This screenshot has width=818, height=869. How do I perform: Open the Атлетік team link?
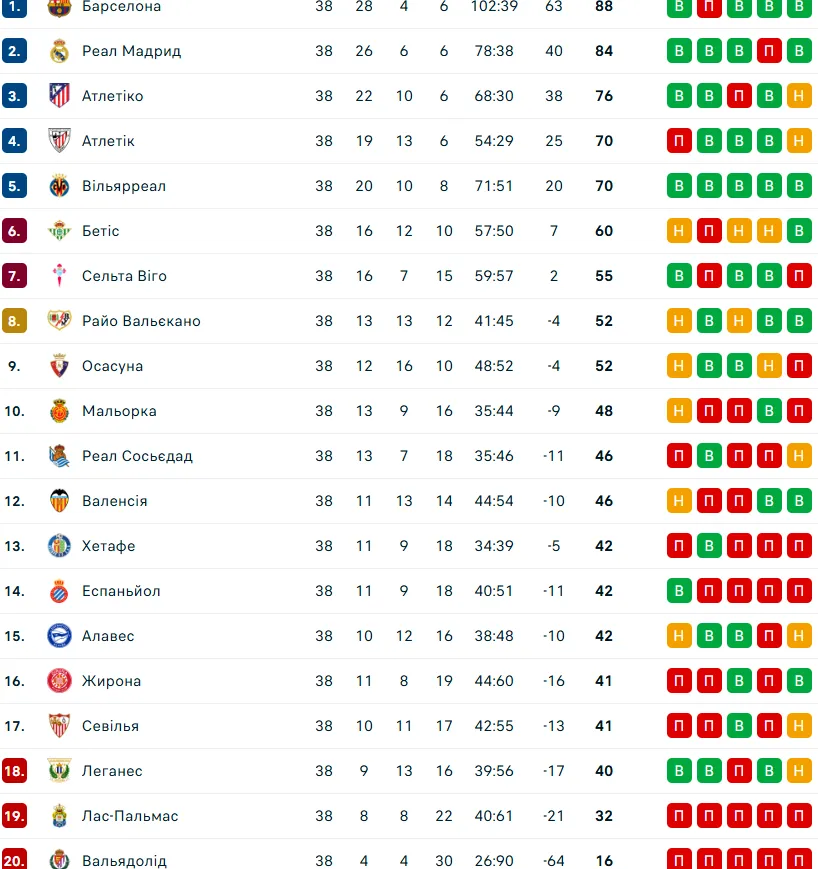108,141
